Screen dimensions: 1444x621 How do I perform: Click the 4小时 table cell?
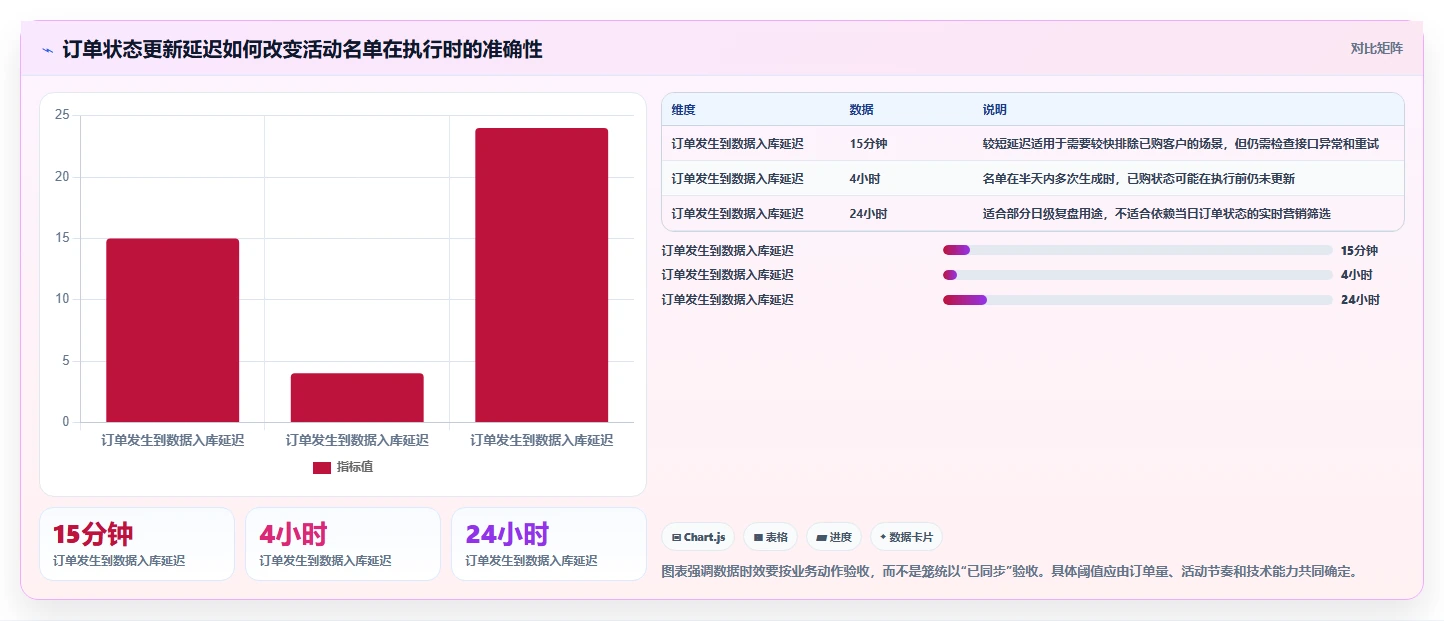point(865,179)
